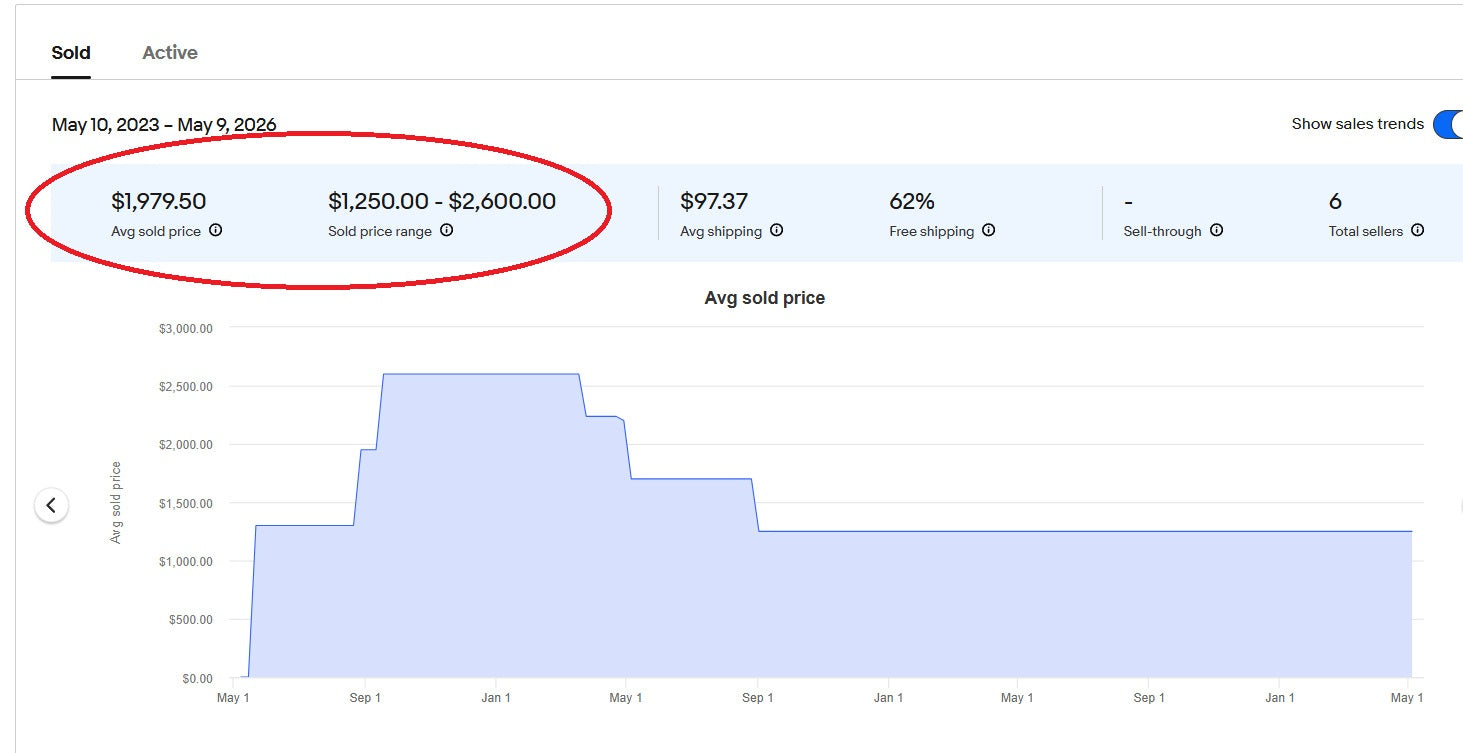The width and height of the screenshot is (1463, 753).
Task: Click the $2,500.00 y-axis label
Action: [x=186, y=386]
